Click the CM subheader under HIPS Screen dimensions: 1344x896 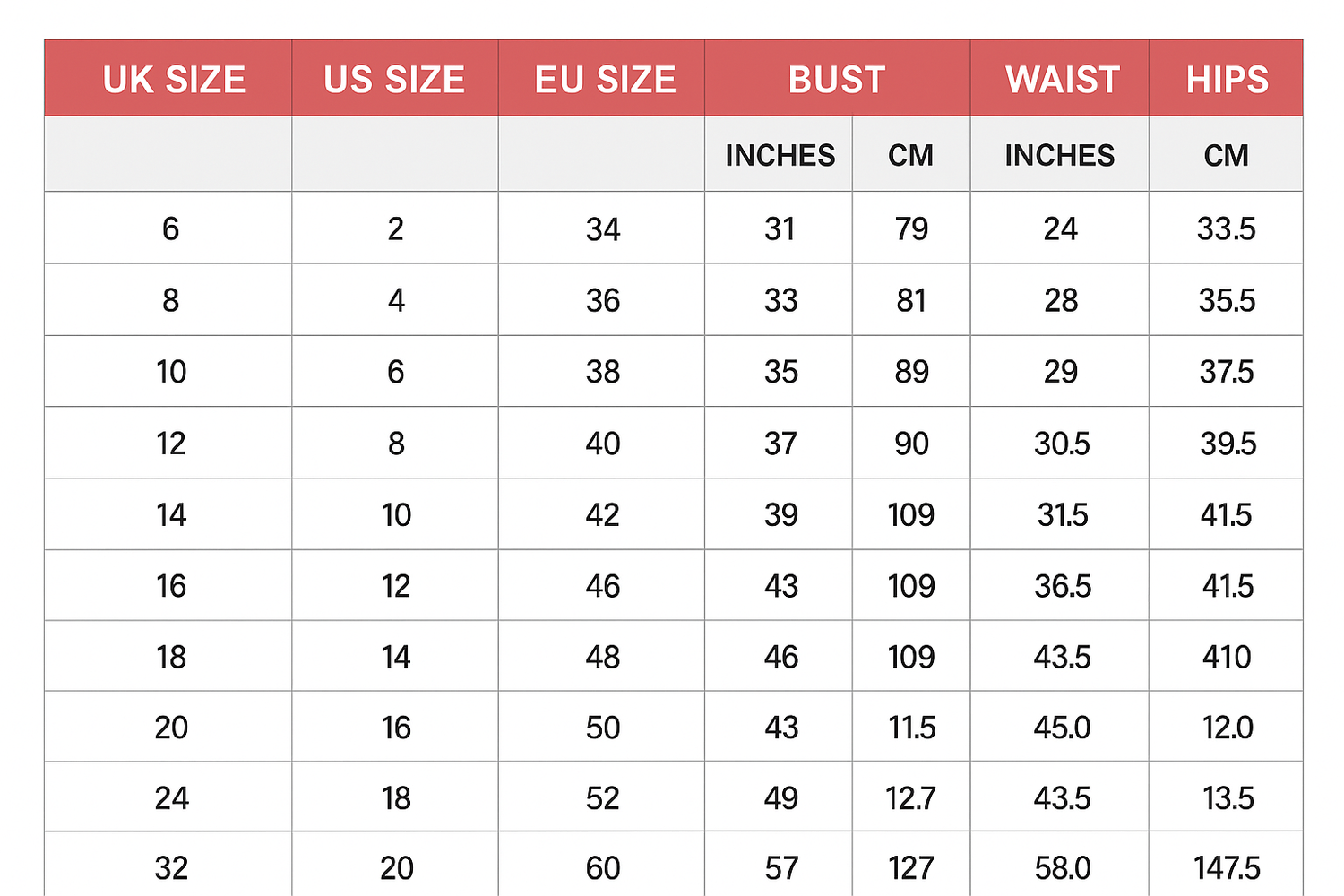coord(1226,155)
